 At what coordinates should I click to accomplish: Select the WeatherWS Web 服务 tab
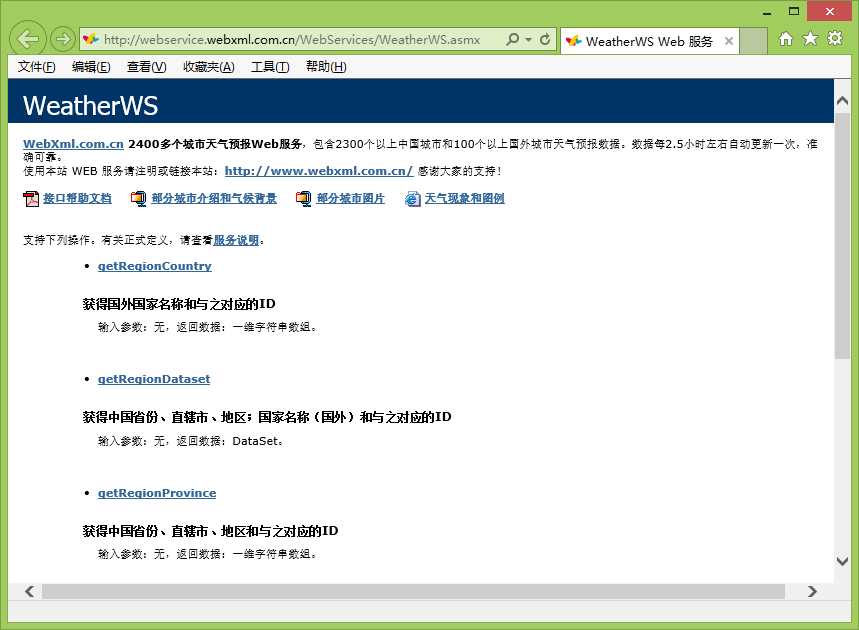click(x=649, y=41)
